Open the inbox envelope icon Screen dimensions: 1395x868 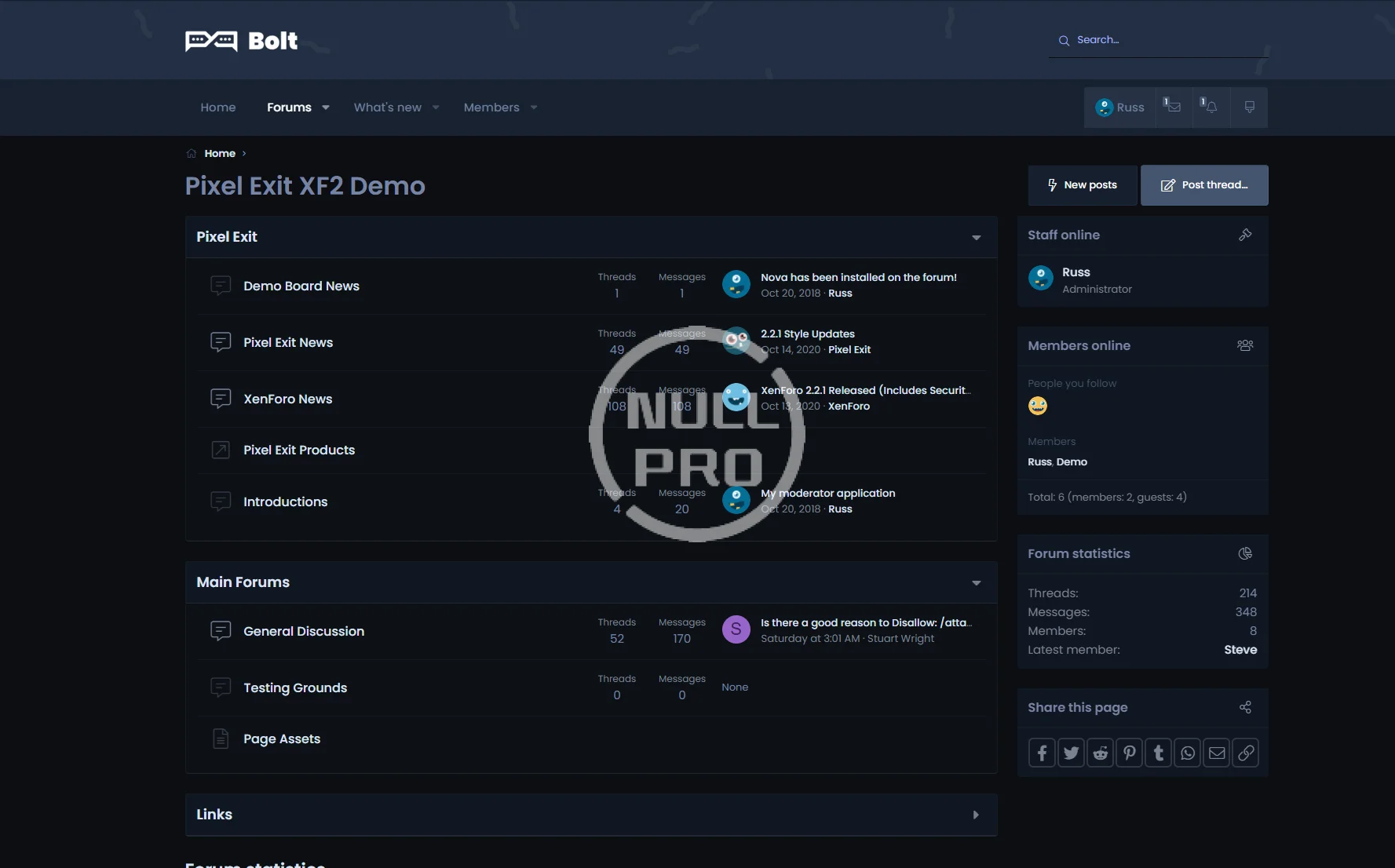(x=1173, y=108)
